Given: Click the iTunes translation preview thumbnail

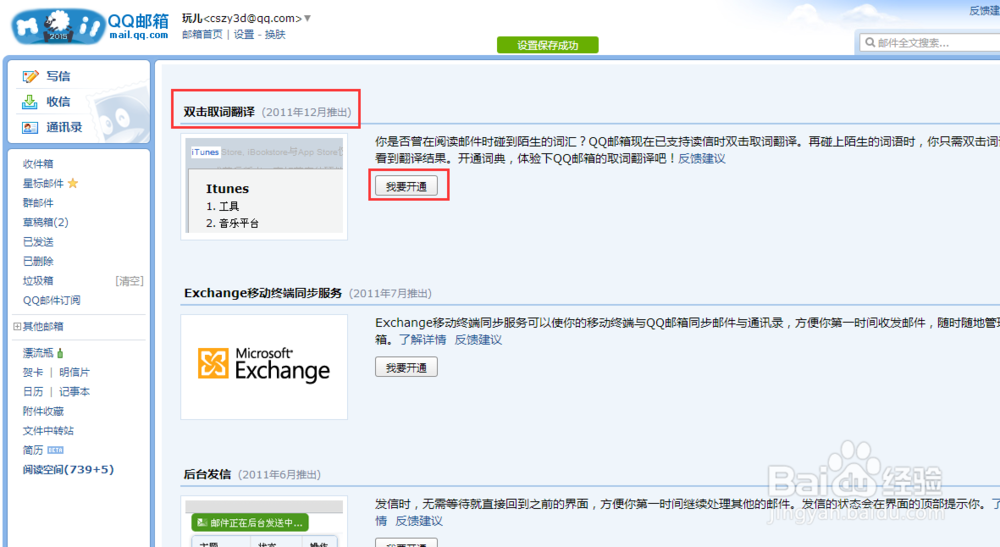Looking at the screenshot, I should pos(264,187).
